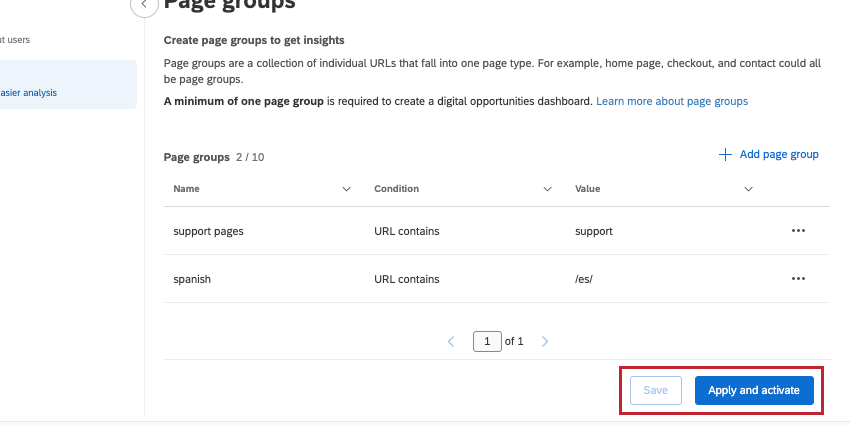Image resolution: width=850 pixels, height=425 pixels.
Task: Open options menu for spanish row
Action: tap(798, 279)
